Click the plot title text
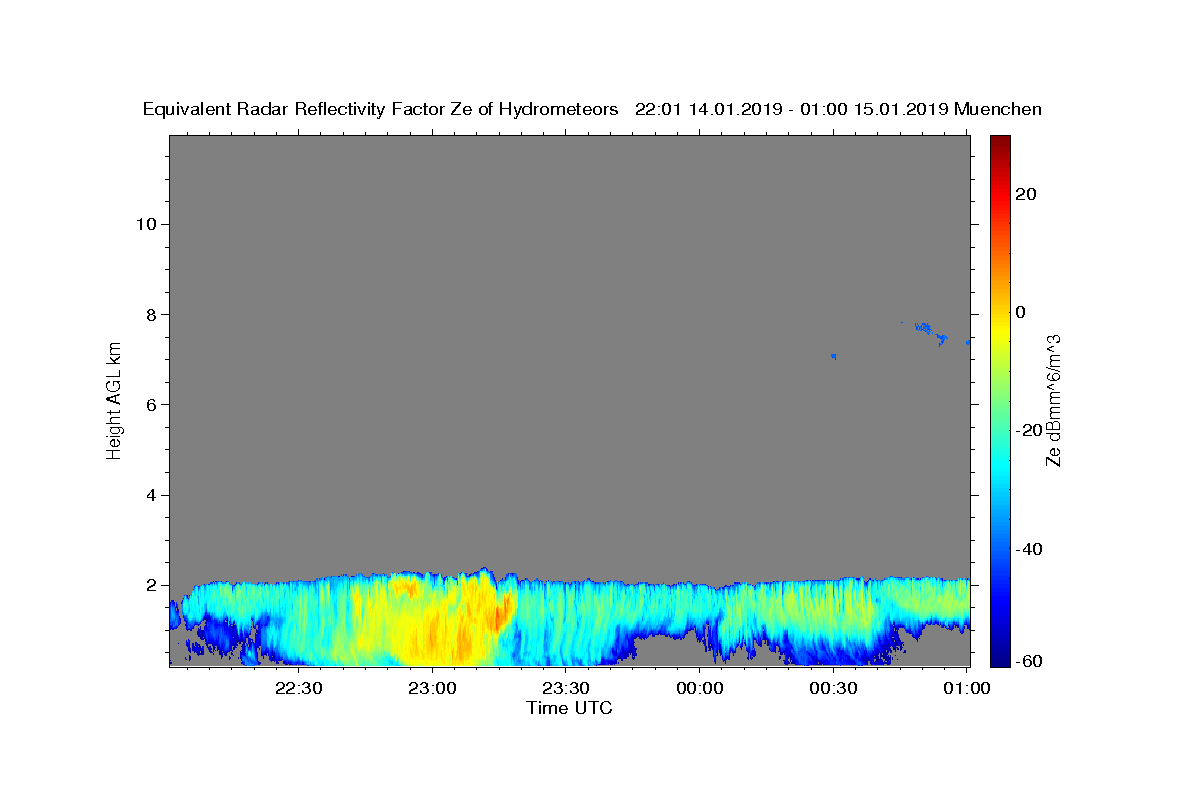 (x=592, y=109)
